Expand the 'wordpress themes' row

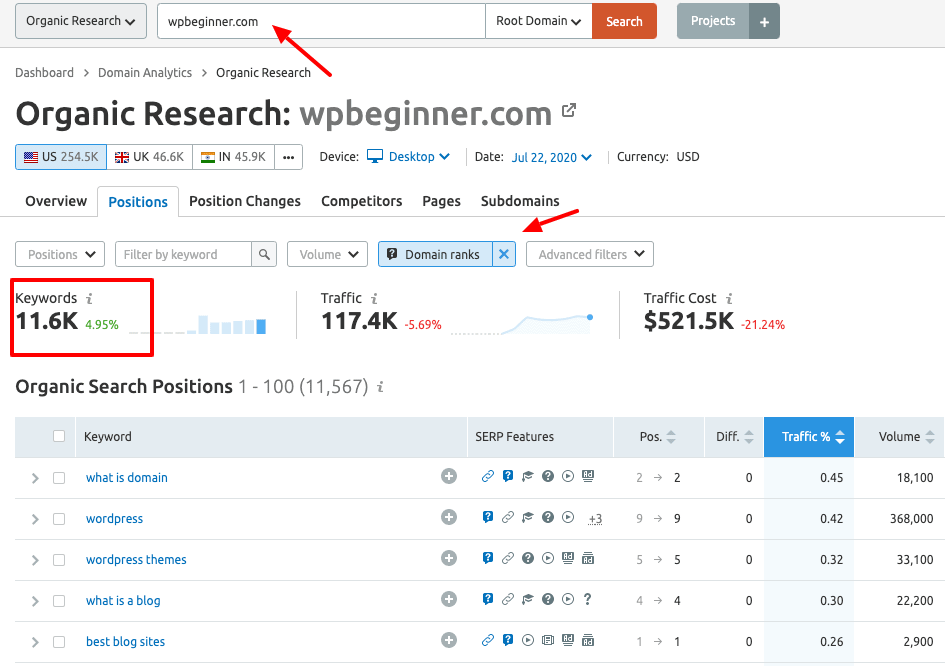click(x=35, y=560)
